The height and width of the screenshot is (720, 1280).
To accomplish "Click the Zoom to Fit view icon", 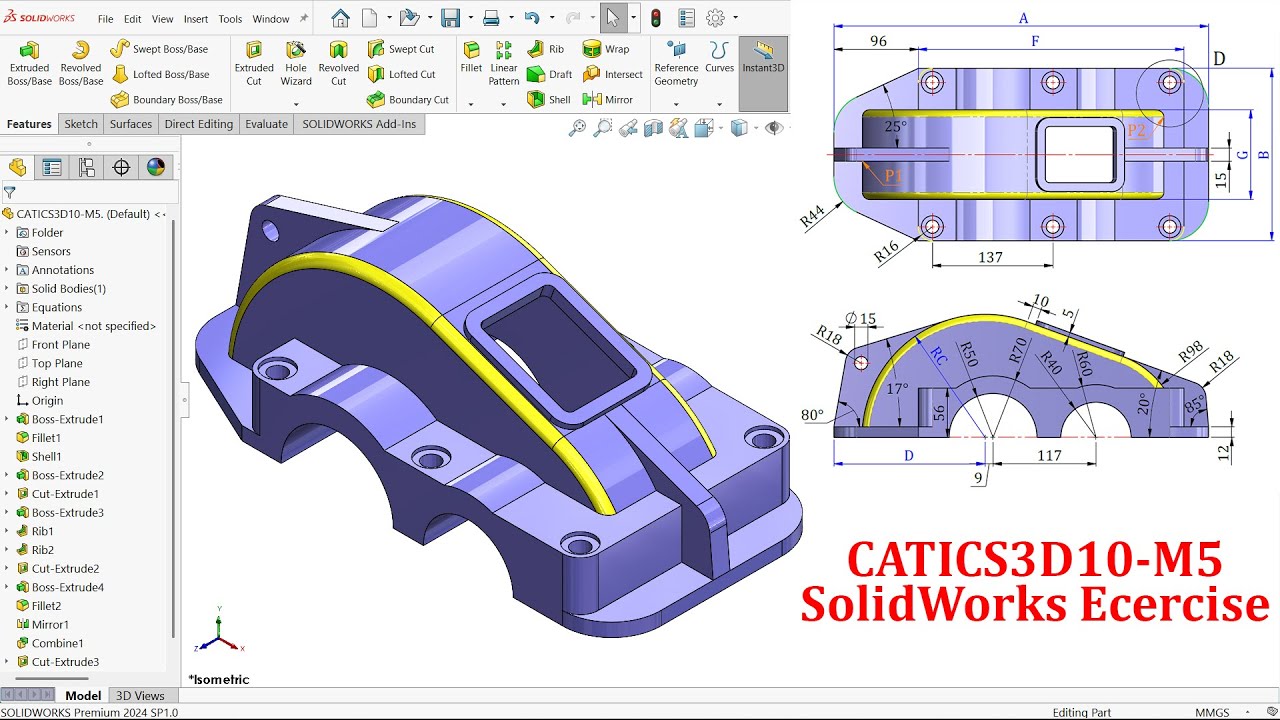I will click(x=577, y=128).
